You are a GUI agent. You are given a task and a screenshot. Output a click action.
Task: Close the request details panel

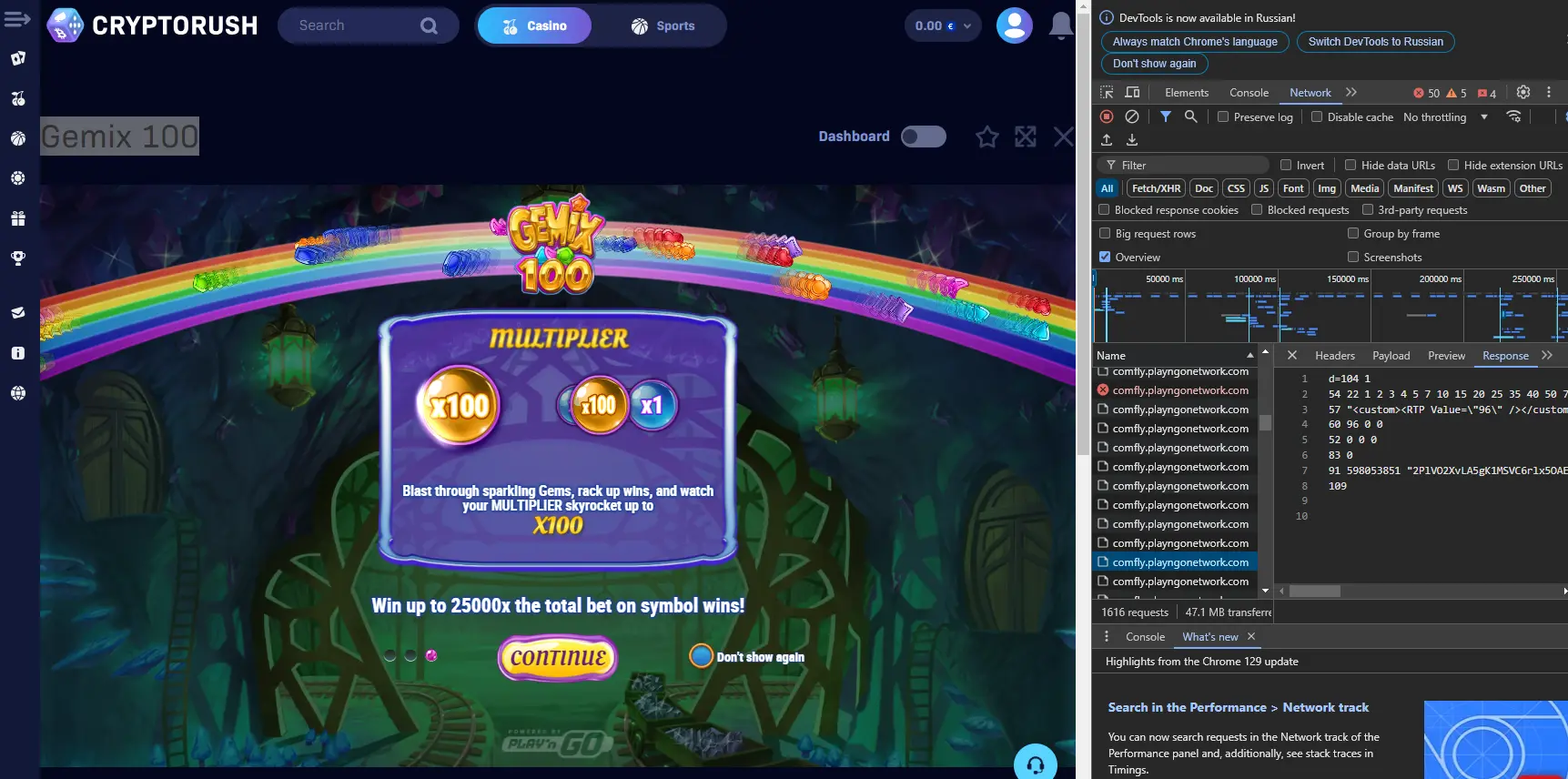[x=1291, y=355]
